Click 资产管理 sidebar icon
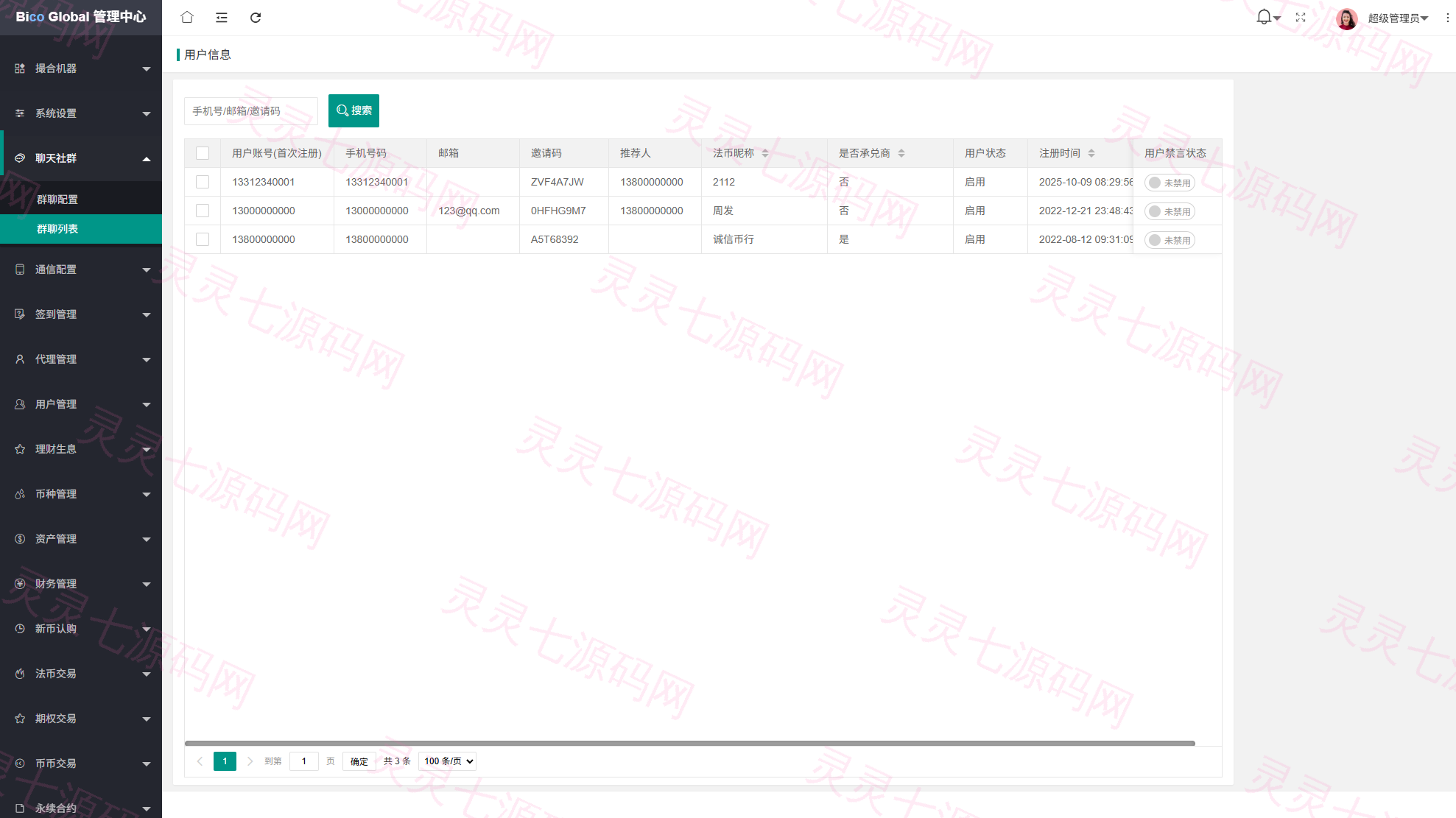This screenshot has height=818, width=1456. click(20, 539)
